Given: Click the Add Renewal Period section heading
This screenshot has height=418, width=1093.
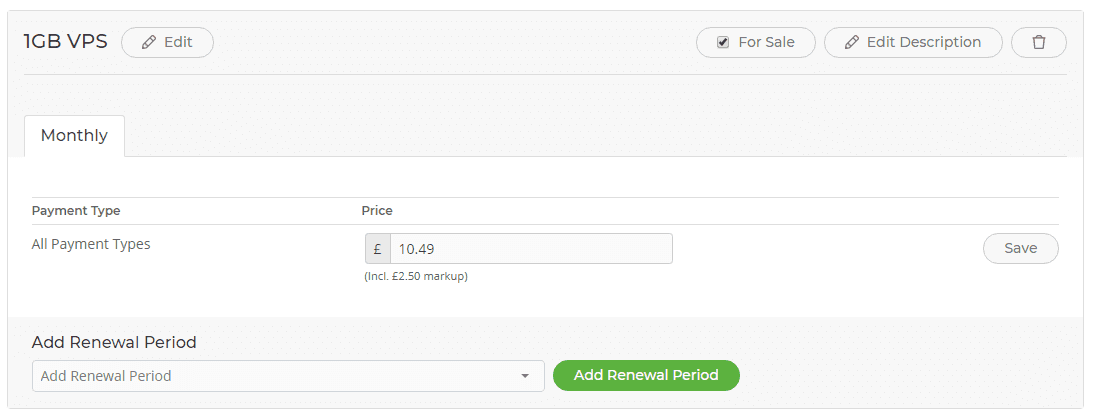Looking at the screenshot, I should coord(114,342).
